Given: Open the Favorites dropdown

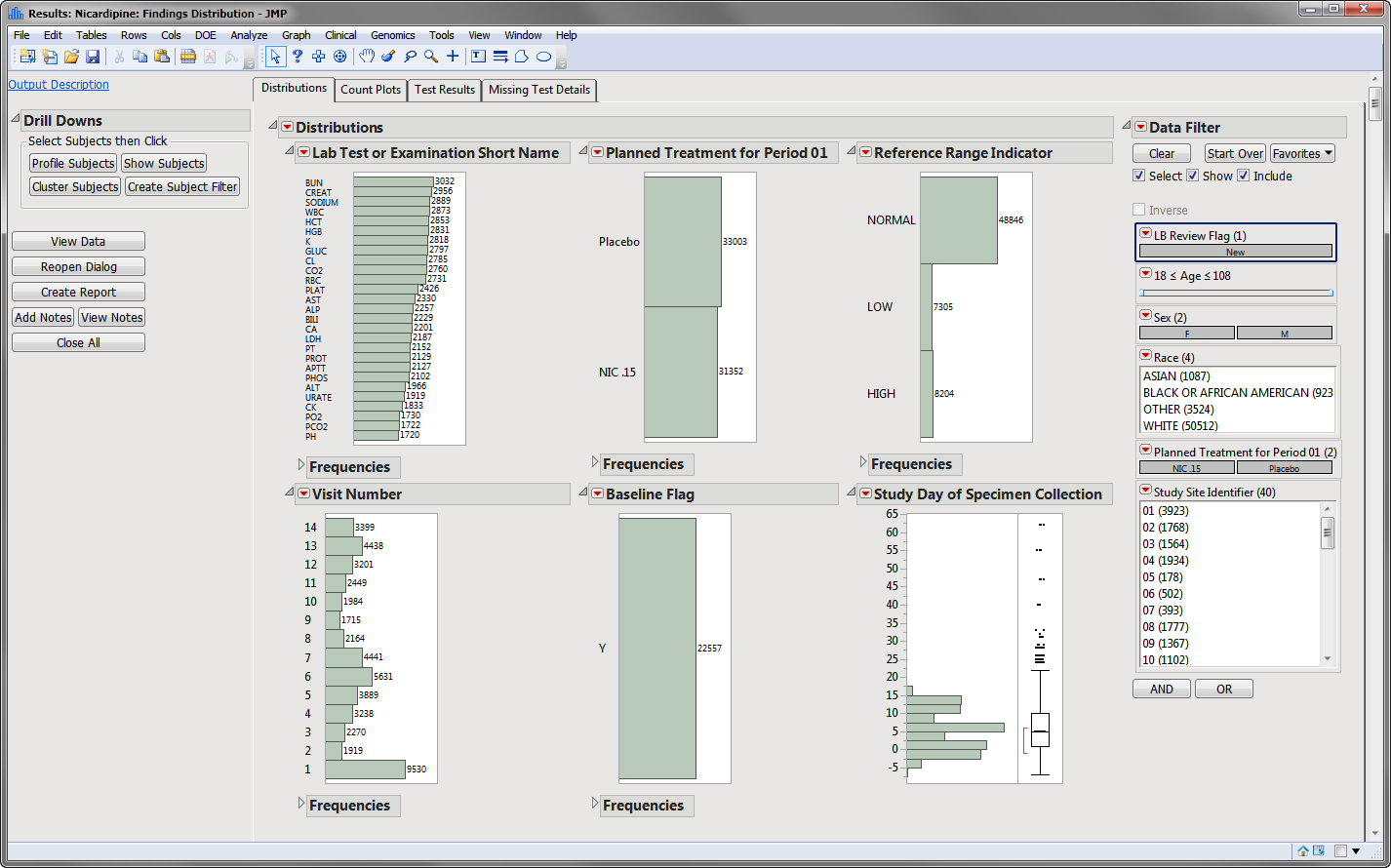Looking at the screenshot, I should pos(1301,153).
